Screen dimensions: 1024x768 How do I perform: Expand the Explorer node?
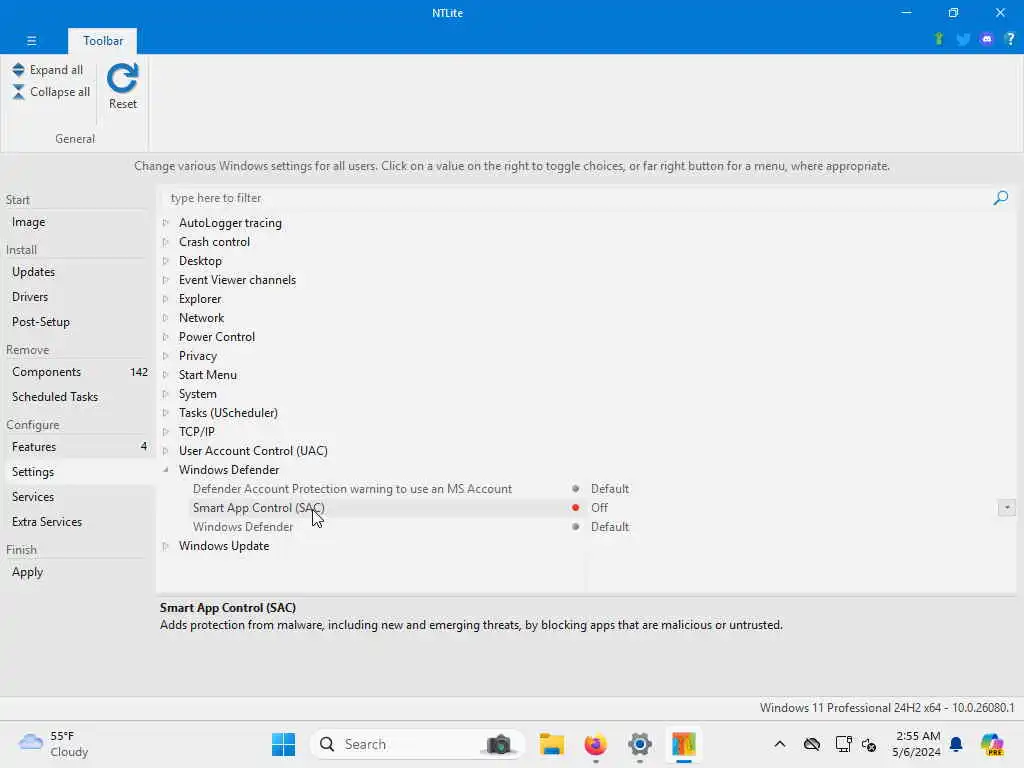click(x=166, y=298)
